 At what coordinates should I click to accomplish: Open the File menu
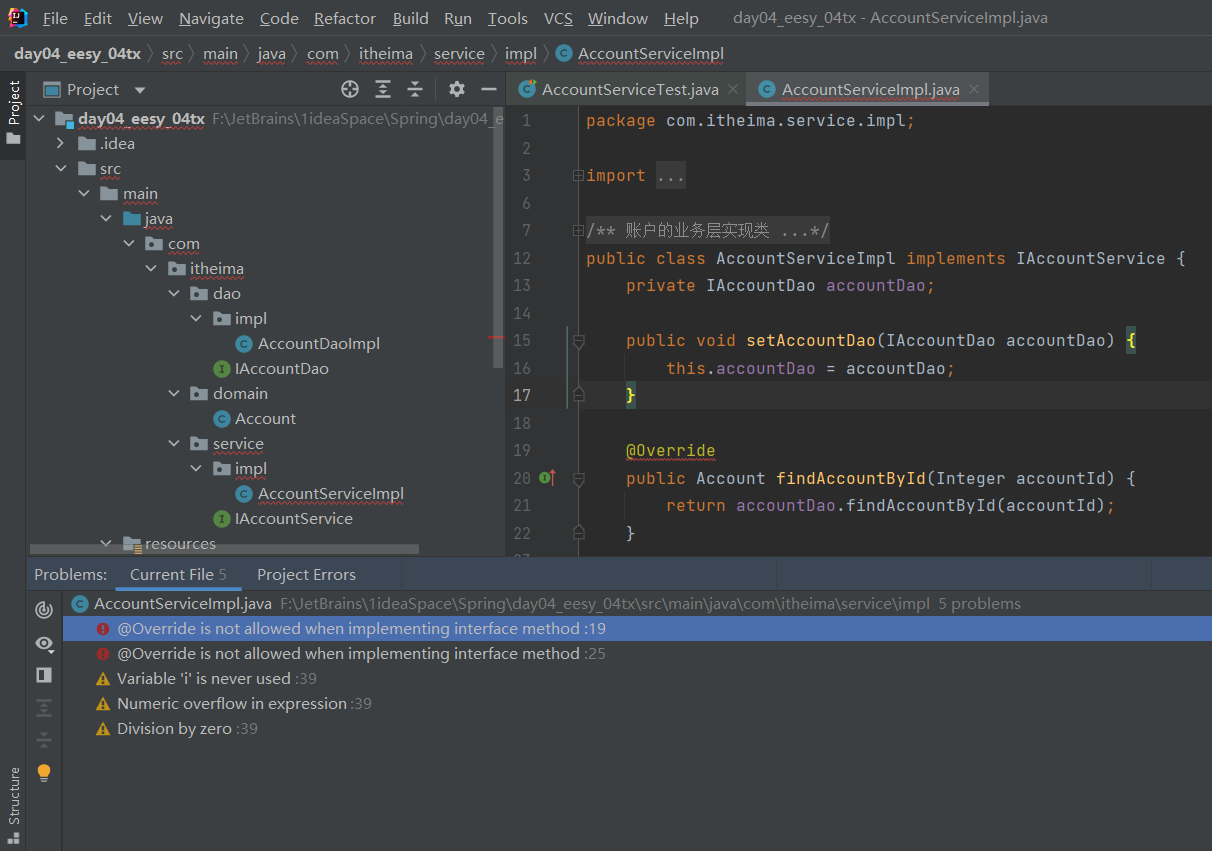(55, 18)
